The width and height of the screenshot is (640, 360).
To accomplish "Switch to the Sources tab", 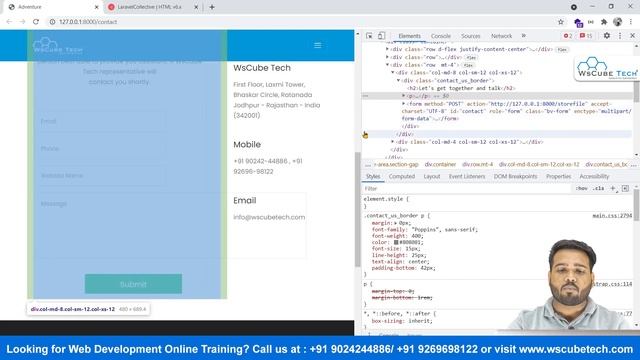I will 471,36.
